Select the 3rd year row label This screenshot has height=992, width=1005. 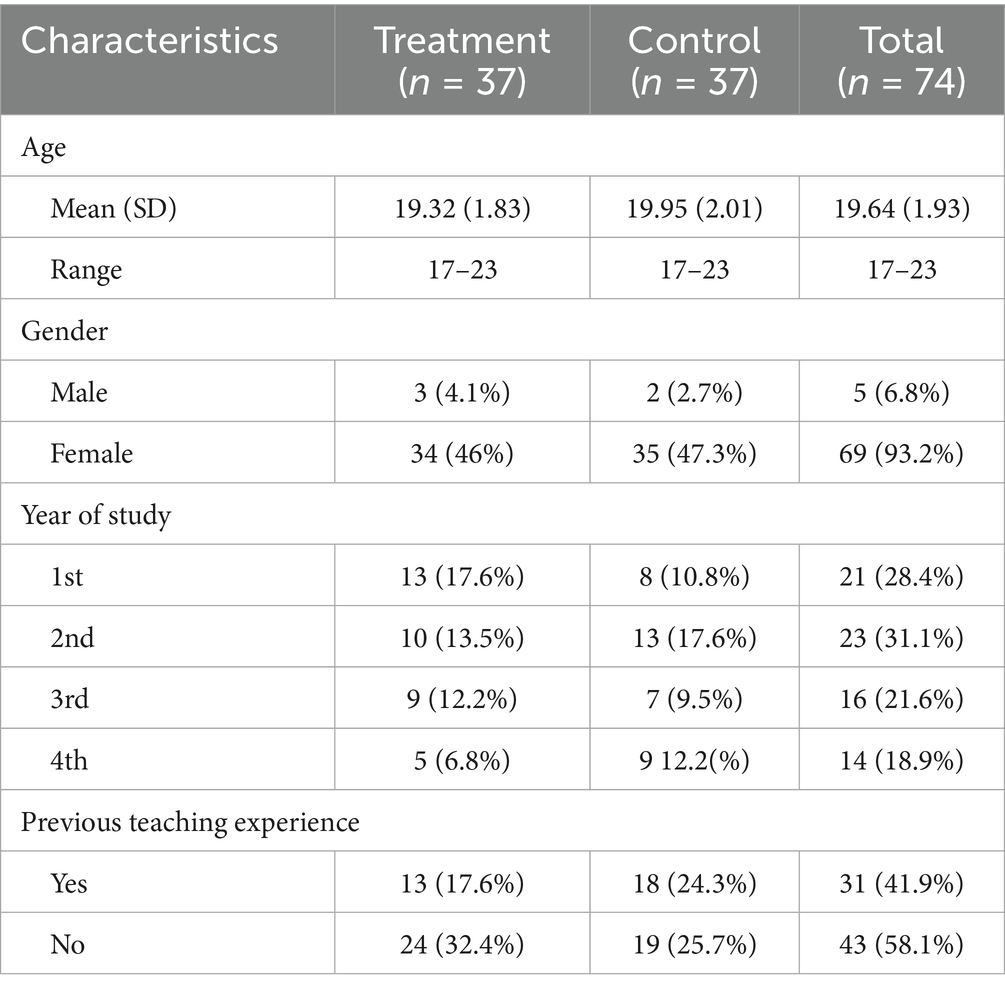(x=69, y=699)
